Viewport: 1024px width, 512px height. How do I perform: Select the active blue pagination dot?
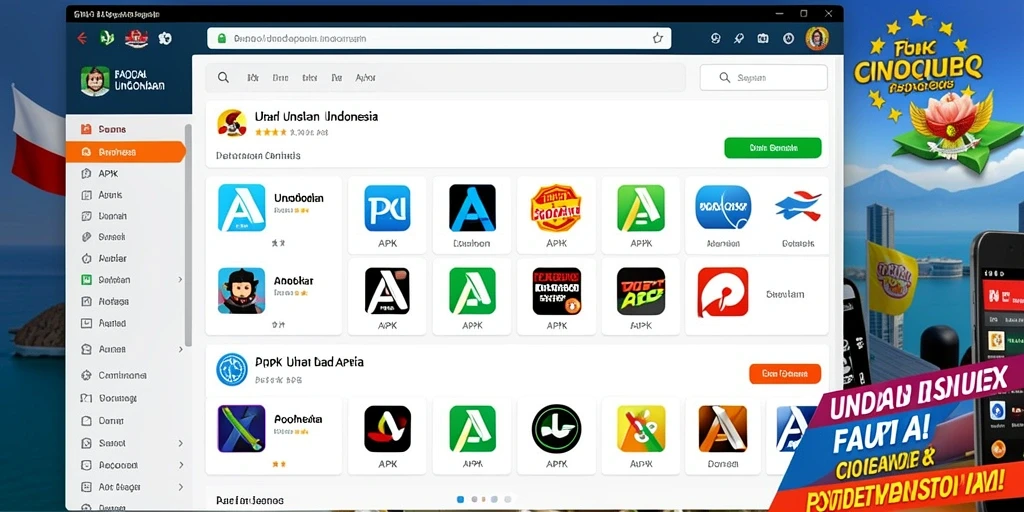460,499
